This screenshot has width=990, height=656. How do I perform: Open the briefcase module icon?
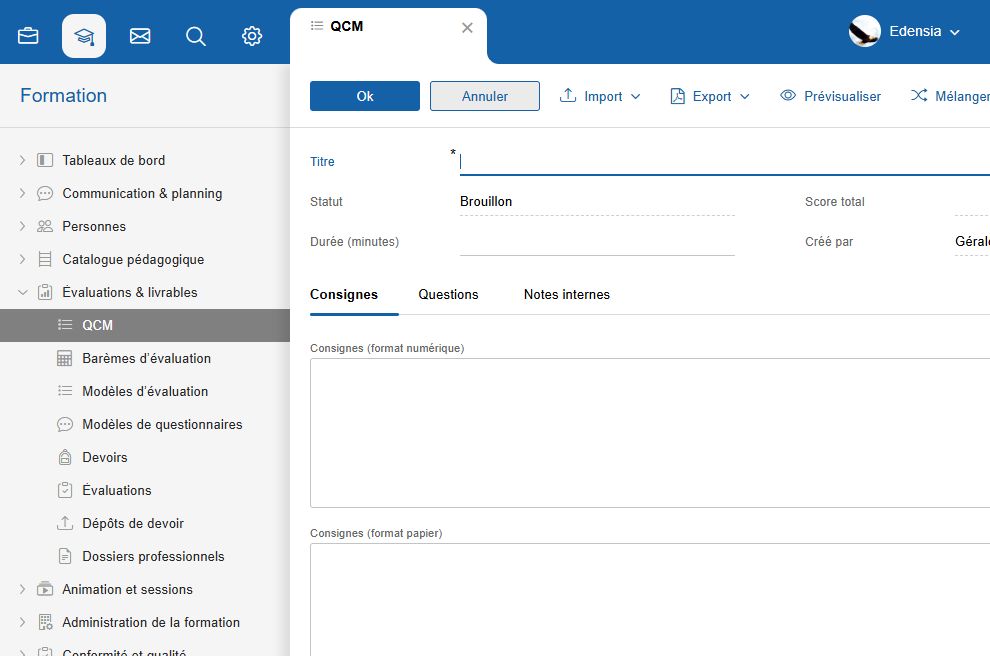[x=28, y=36]
